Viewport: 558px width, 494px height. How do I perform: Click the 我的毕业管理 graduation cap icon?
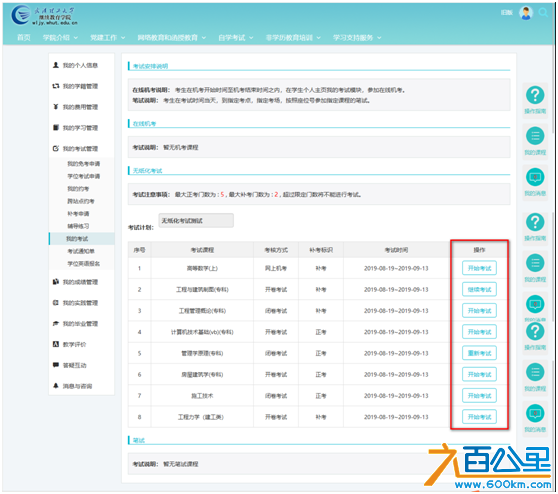pos(56,324)
